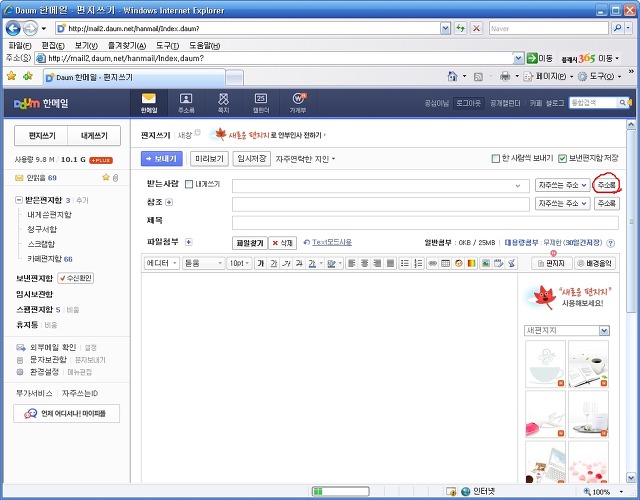This screenshot has width=640, height=500.
Task: Insert hyperlink icon in editor toolbar
Action: (432, 263)
